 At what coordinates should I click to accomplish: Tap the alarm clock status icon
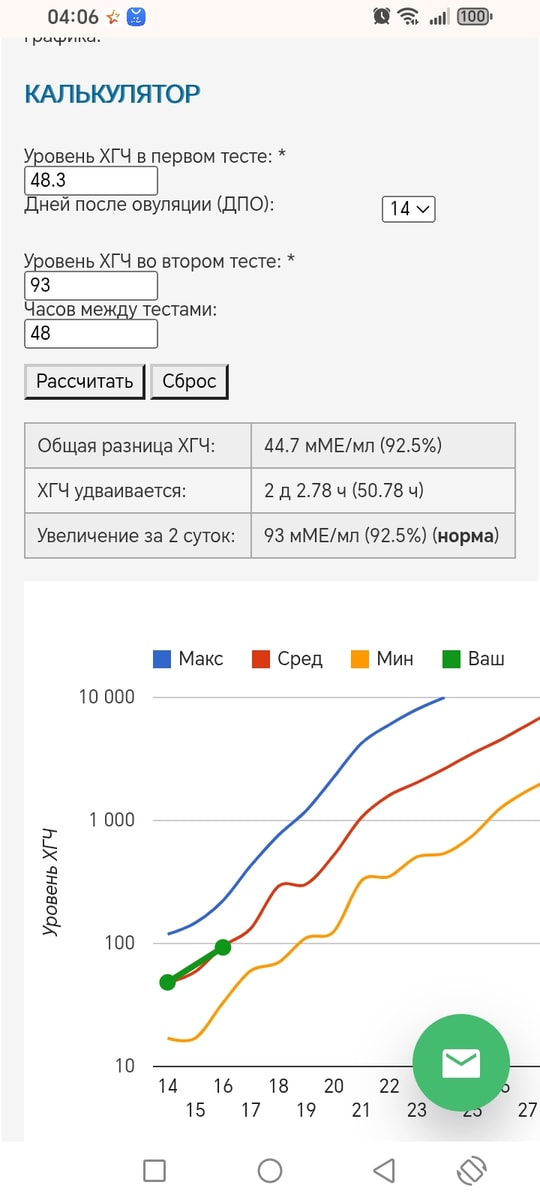[x=381, y=16]
